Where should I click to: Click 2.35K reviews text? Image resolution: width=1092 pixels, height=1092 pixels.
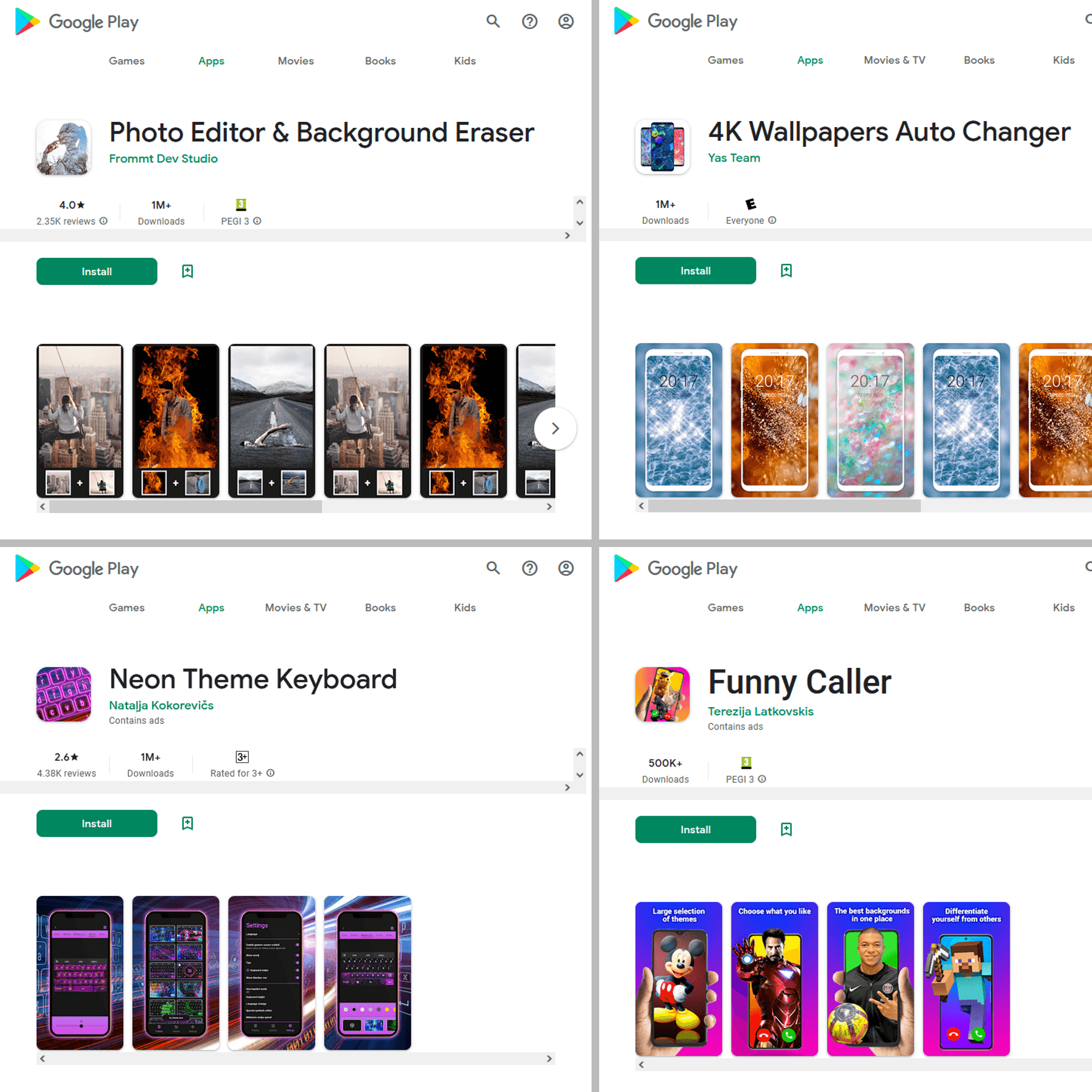(66, 222)
